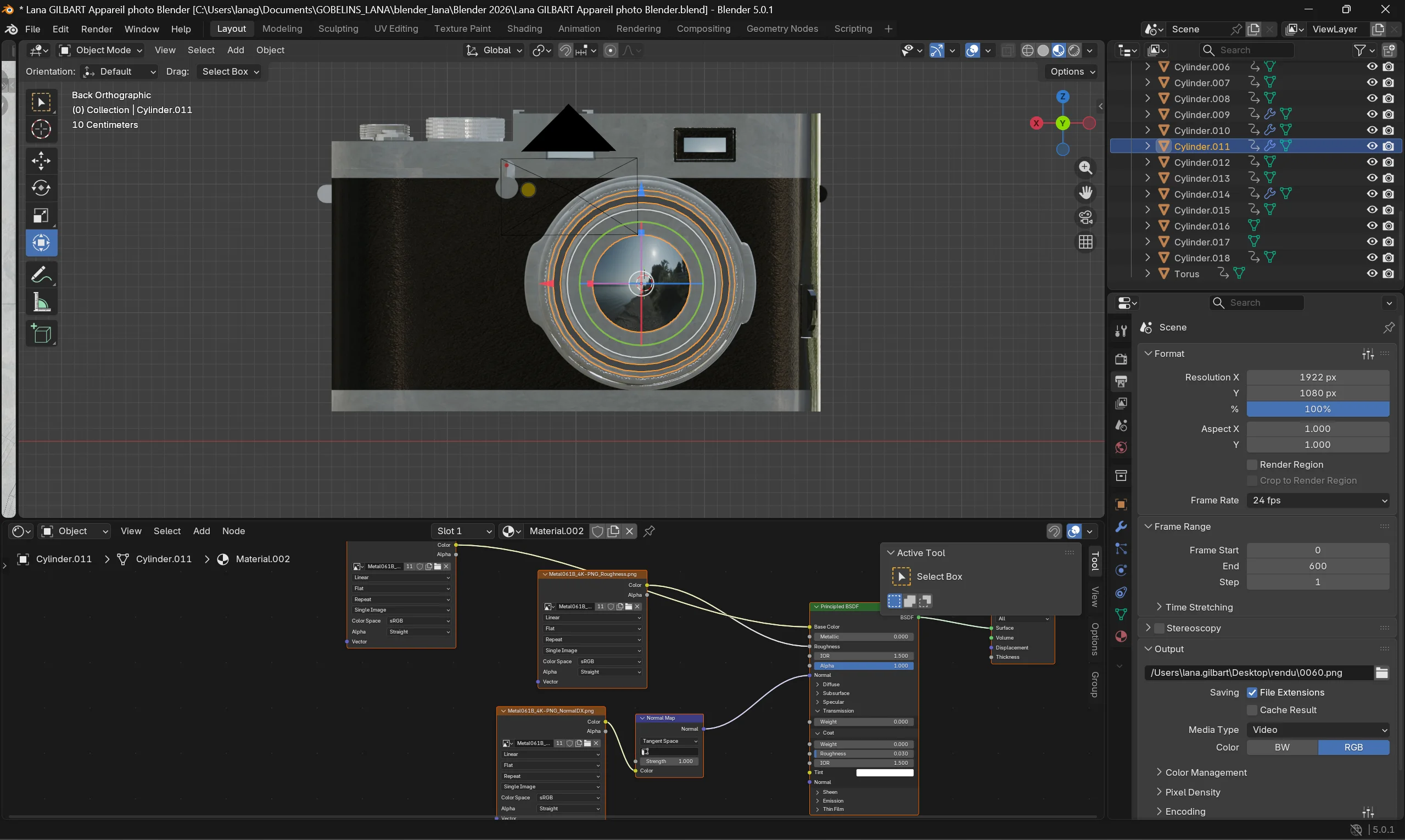Viewport: 1405px width, 840px height.
Task: Select the Rotate tool
Action: point(41,188)
